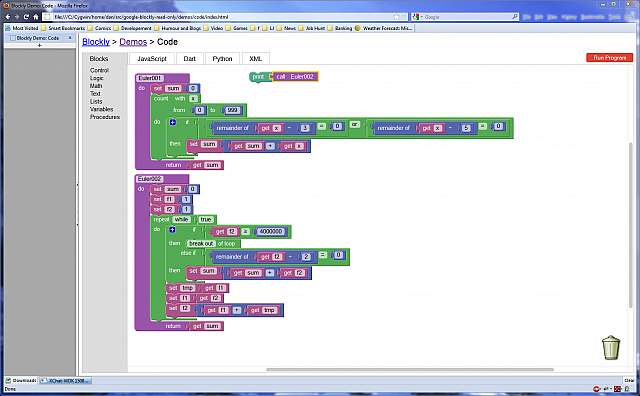
Task: Edit the 4000000 number field
Action: (x=271, y=231)
